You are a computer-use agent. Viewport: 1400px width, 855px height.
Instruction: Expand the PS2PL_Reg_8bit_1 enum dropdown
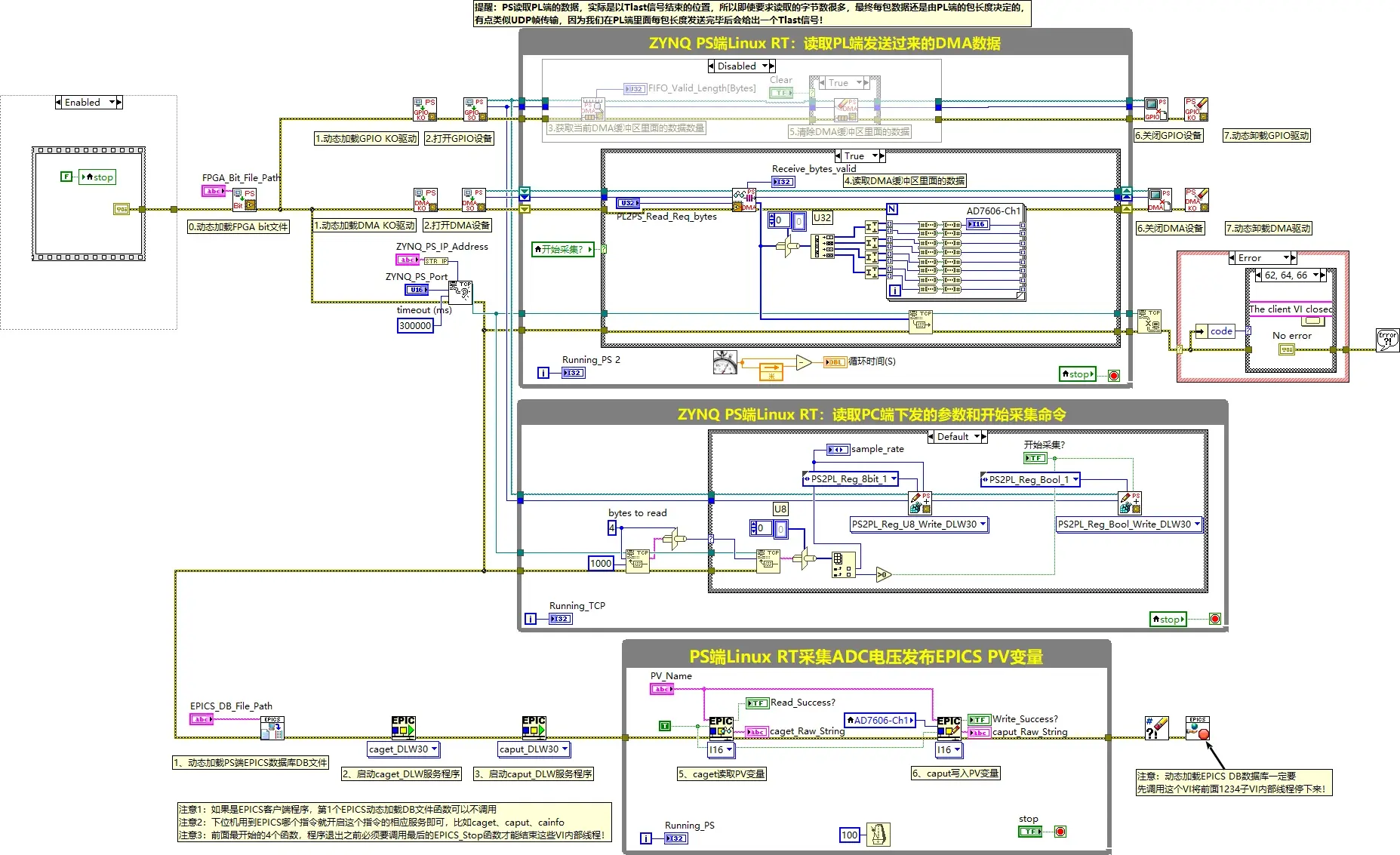coord(894,479)
